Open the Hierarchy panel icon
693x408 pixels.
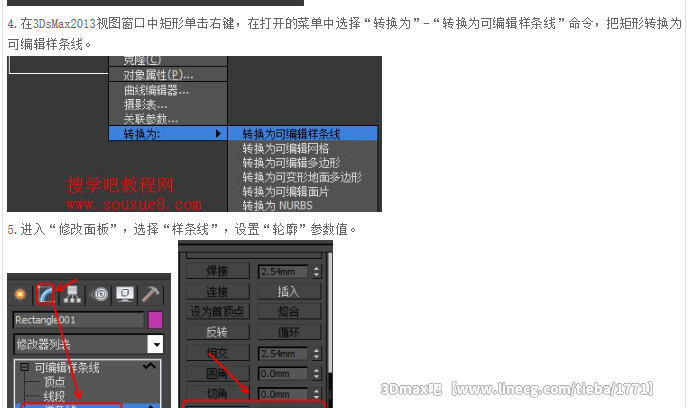pos(72,294)
